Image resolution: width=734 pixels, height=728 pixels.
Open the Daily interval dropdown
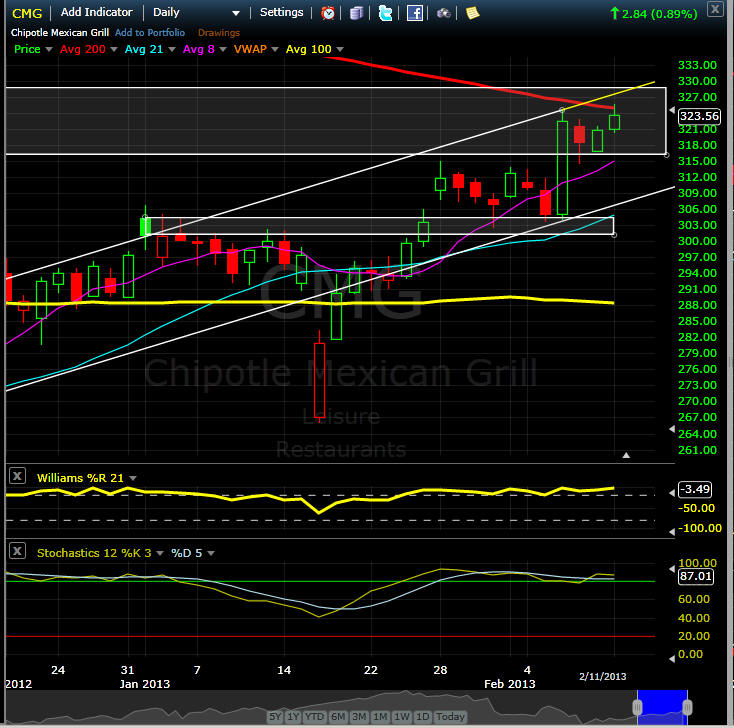click(x=197, y=13)
